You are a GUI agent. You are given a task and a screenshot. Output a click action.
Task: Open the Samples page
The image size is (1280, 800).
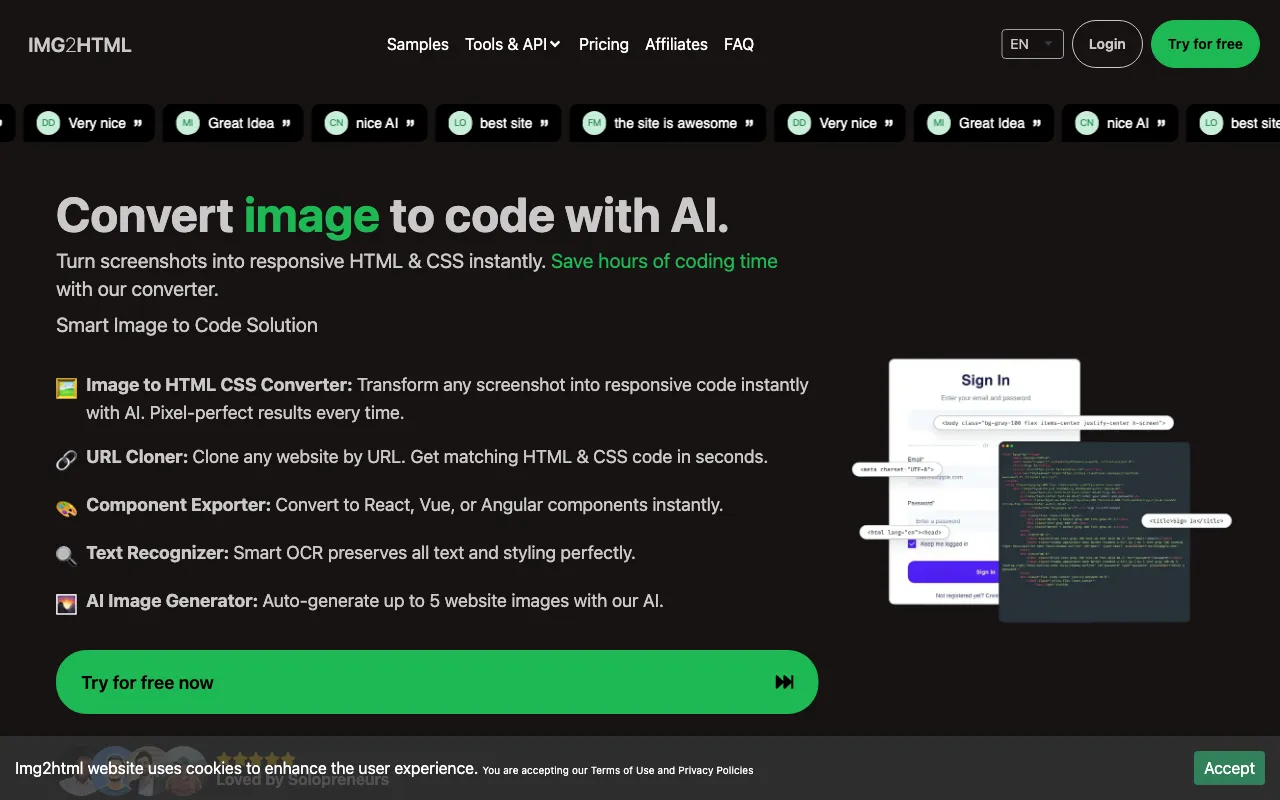coord(417,44)
